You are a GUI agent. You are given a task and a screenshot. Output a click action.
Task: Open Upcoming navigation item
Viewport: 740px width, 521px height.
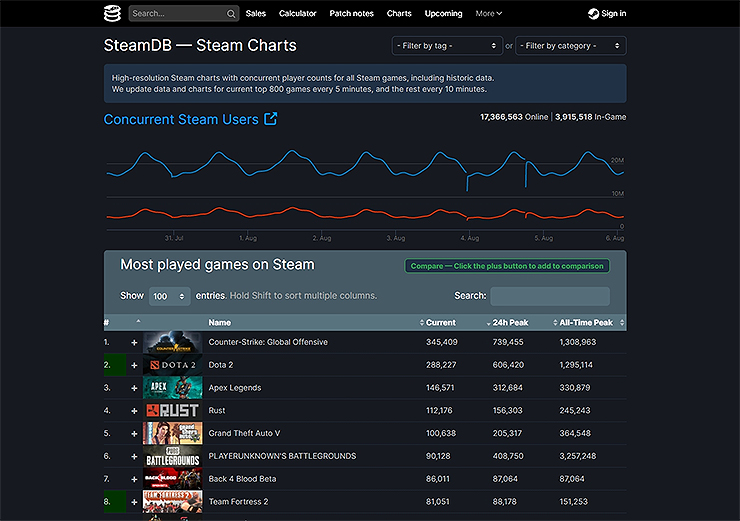(444, 14)
